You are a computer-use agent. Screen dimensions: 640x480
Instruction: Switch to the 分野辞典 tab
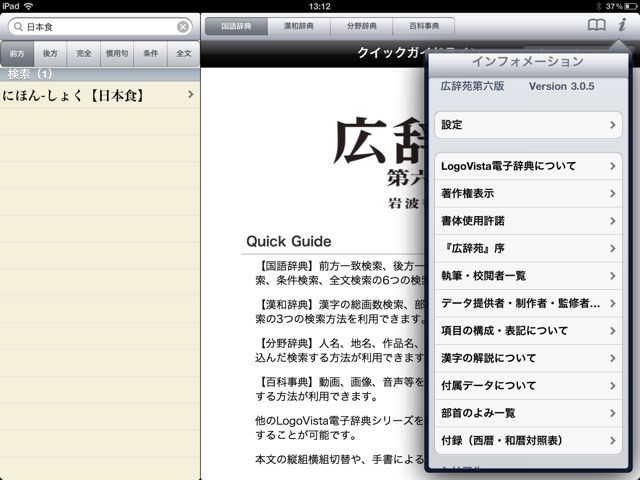click(x=361, y=26)
